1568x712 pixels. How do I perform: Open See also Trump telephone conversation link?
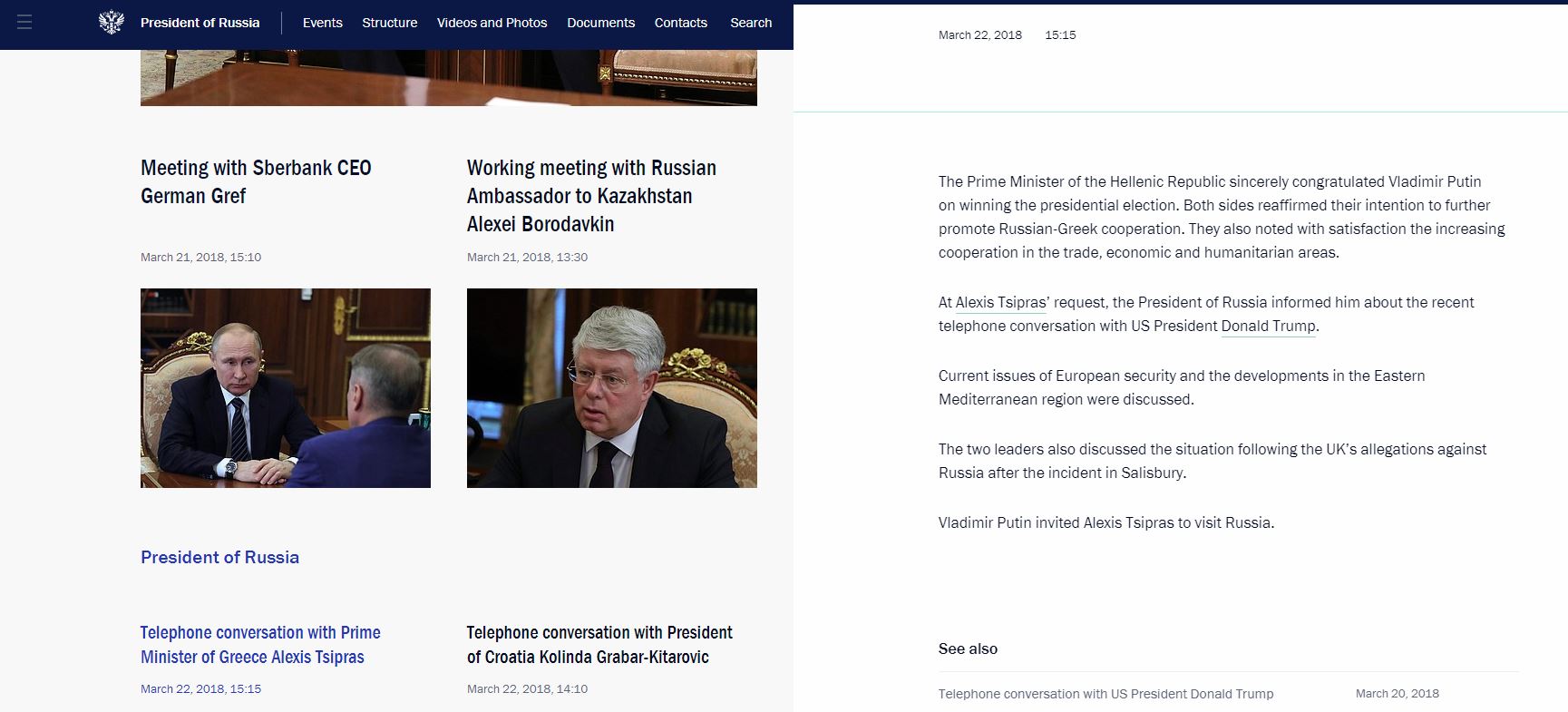[1105, 694]
